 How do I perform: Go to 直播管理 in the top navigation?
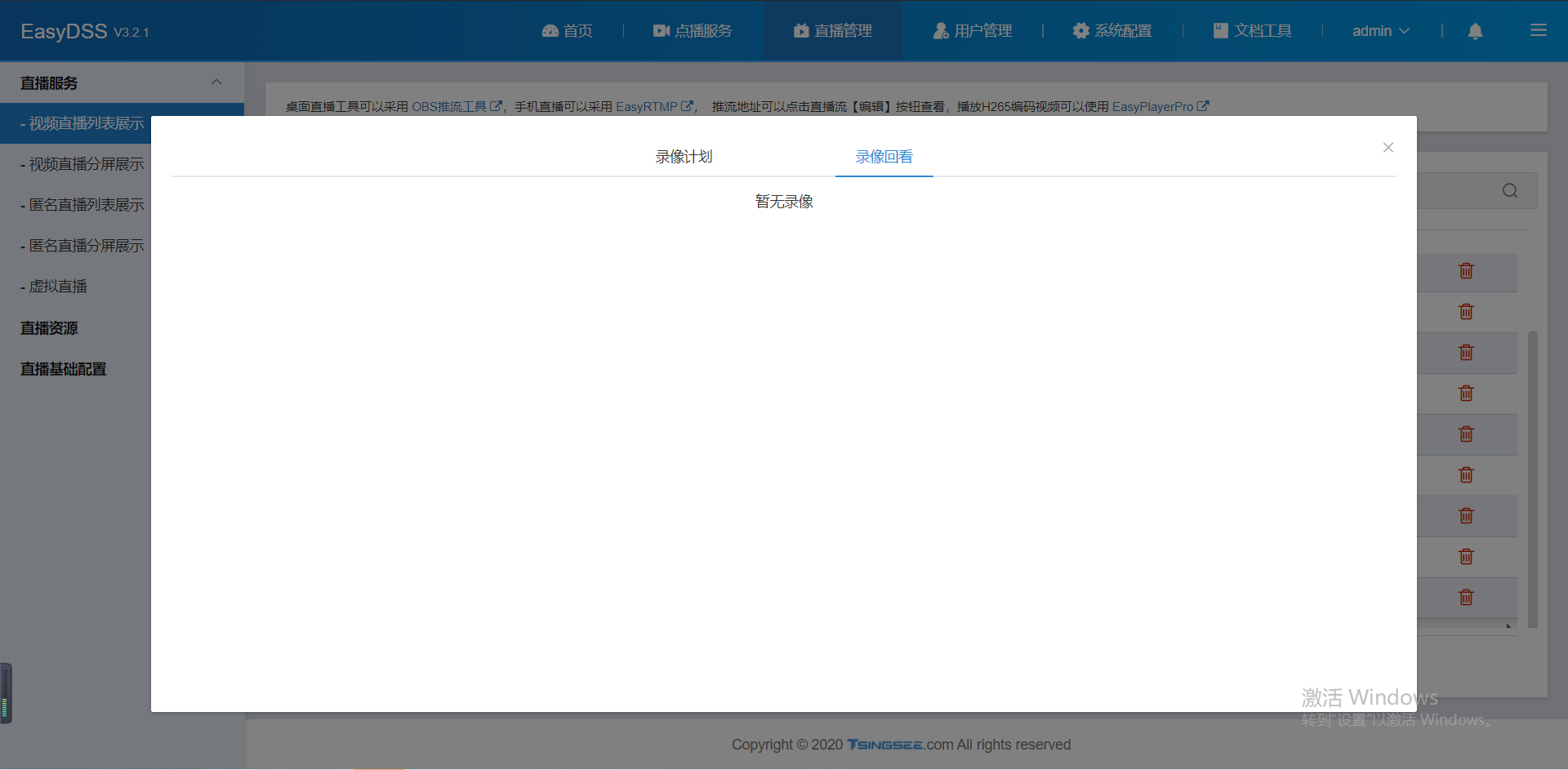(x=832, y=30)
